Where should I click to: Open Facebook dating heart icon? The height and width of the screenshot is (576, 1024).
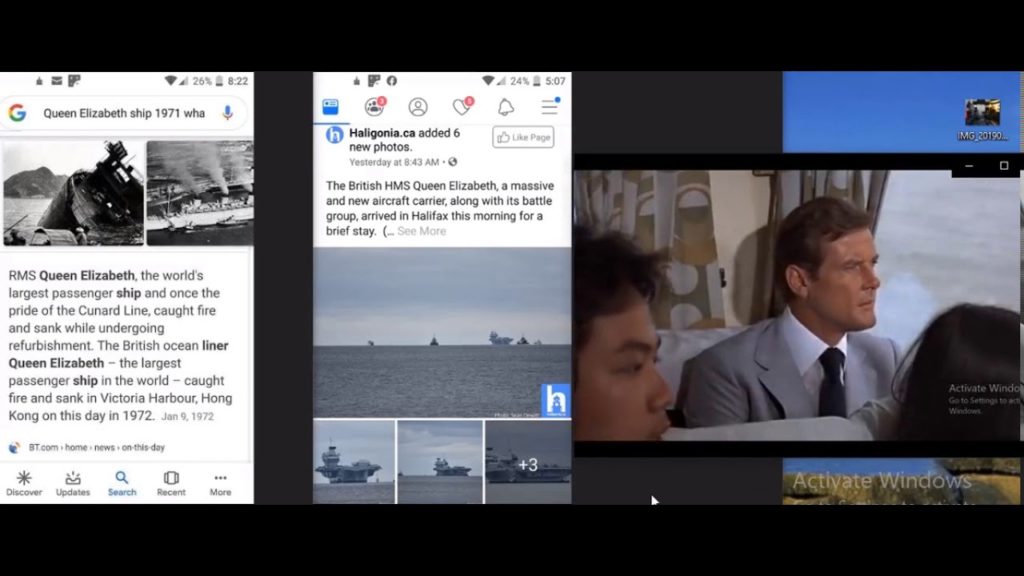click(462, 106)
